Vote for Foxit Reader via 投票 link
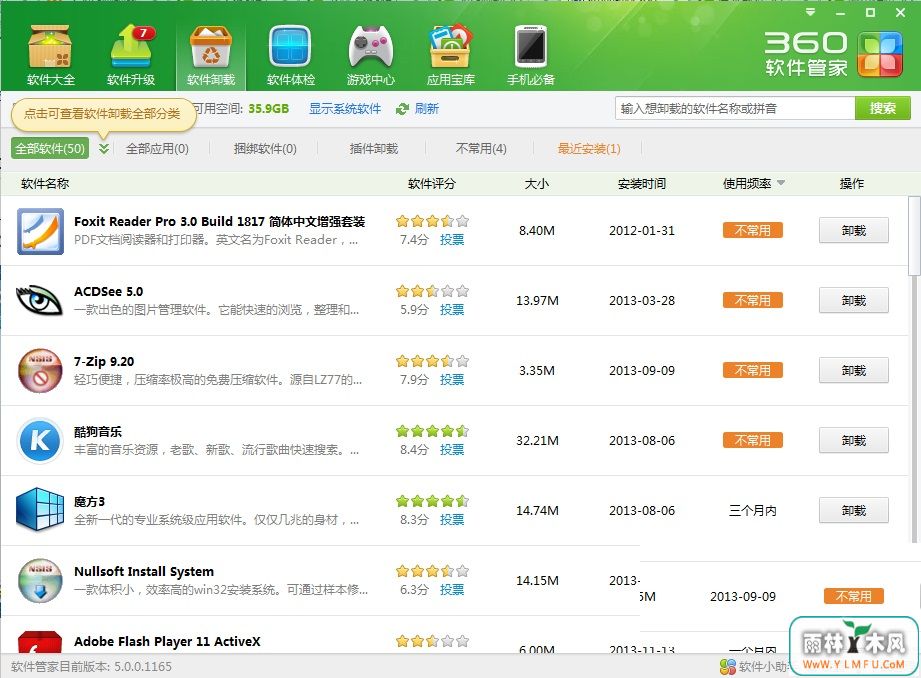This screenshot has height=678, width=921. tap(452, 240)
